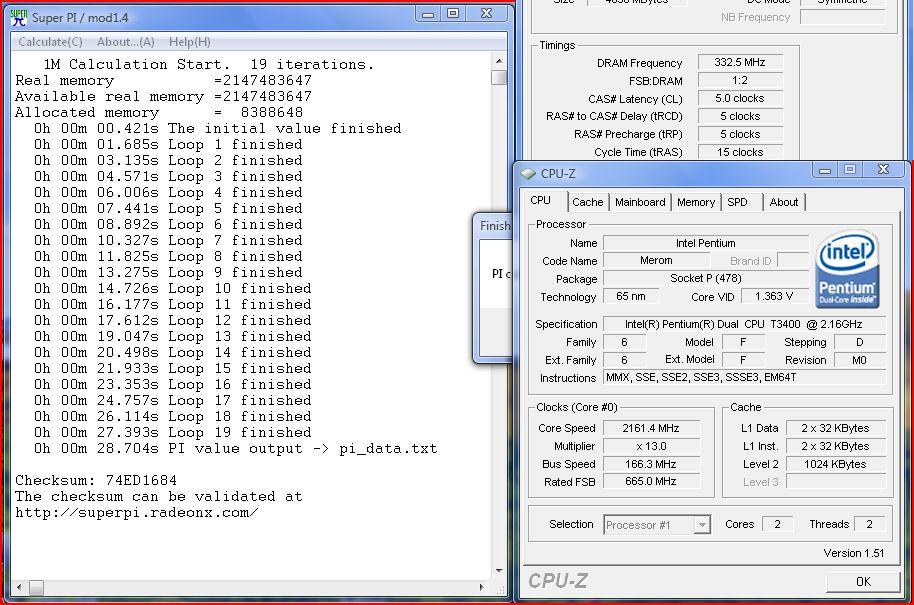Minimize the front CPU-Z window
Image resolution: width=914 pixels, height=605 pixels.
click(825, 170)
